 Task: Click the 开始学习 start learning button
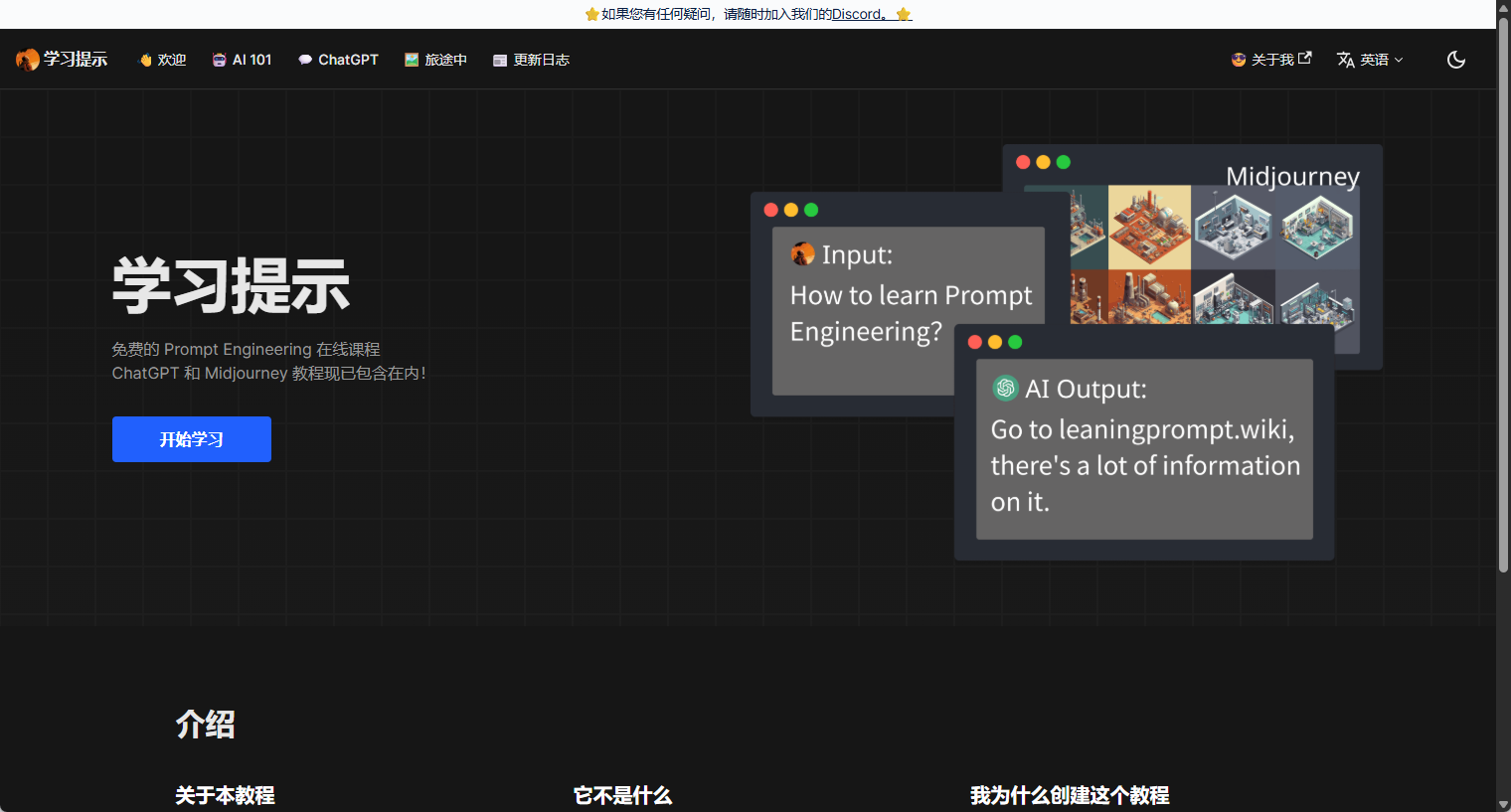[192, 439]
